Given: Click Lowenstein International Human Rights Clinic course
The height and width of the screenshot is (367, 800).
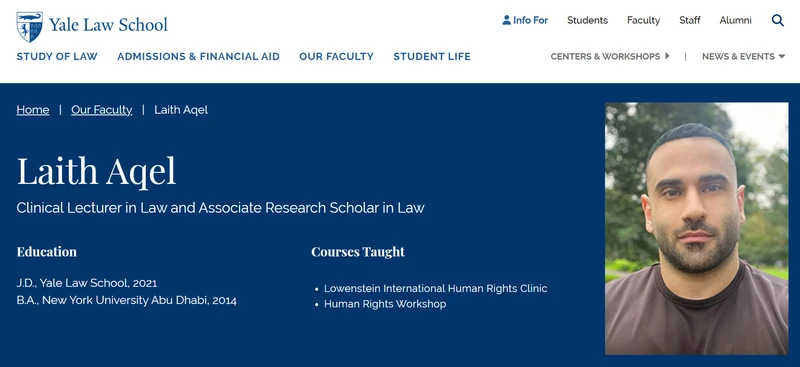Looking at the screenshot, I should tap(435, 288).
